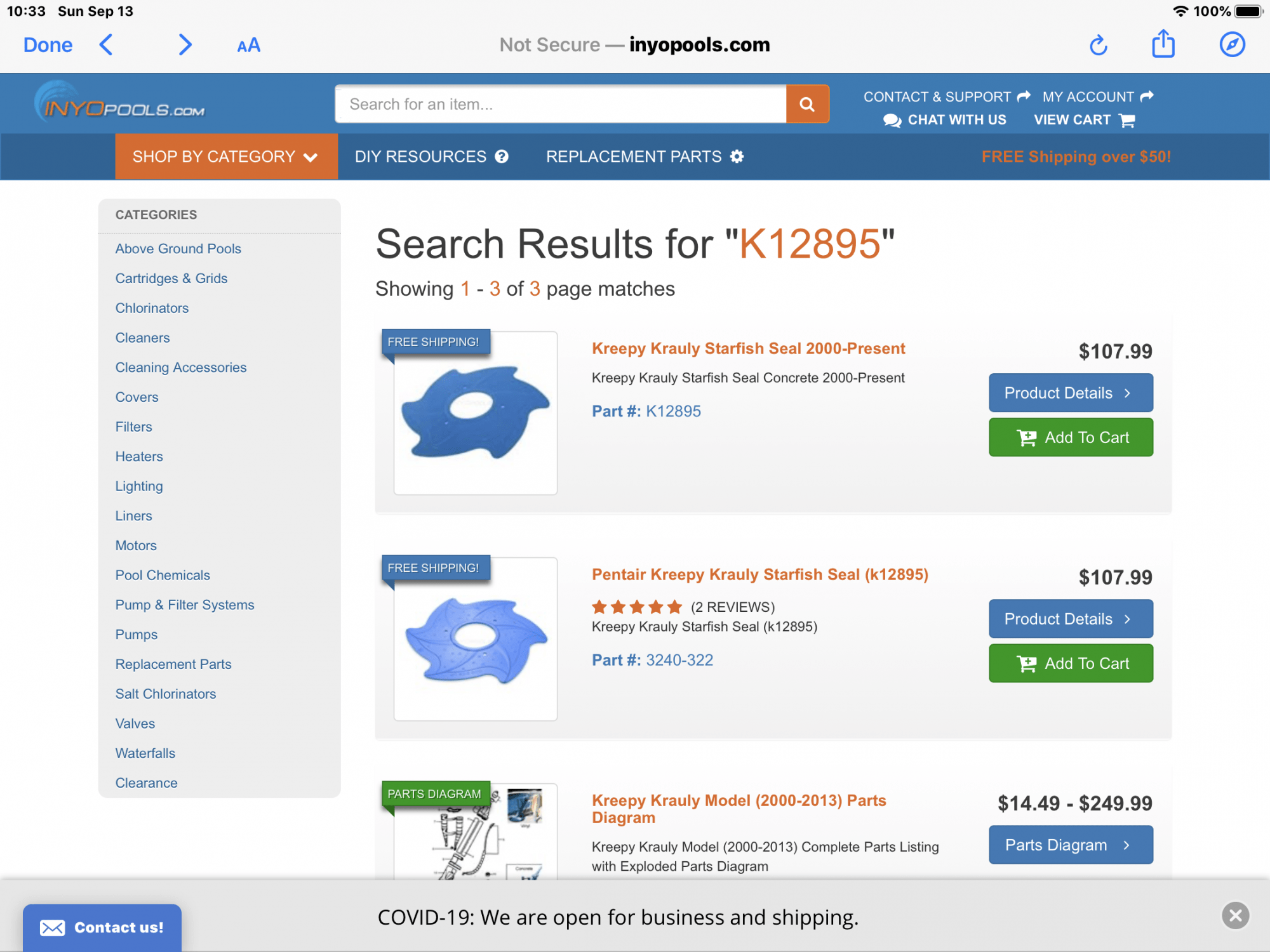1270x952 pixels.
Task: Select Pump & Filter Systems category
Action: tap(184, 605)
